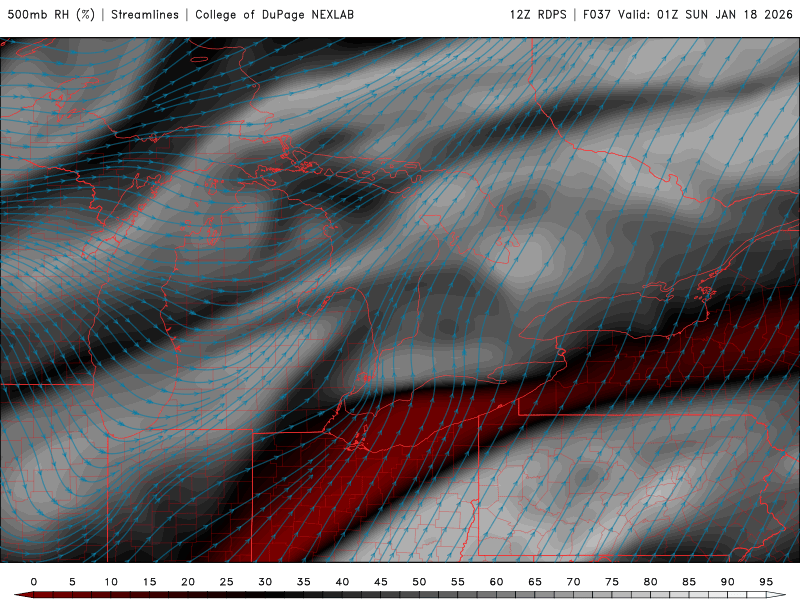Click the "75" value on the color scale
The width and height of the screenshot is (800, 600).
pos(612,582)
